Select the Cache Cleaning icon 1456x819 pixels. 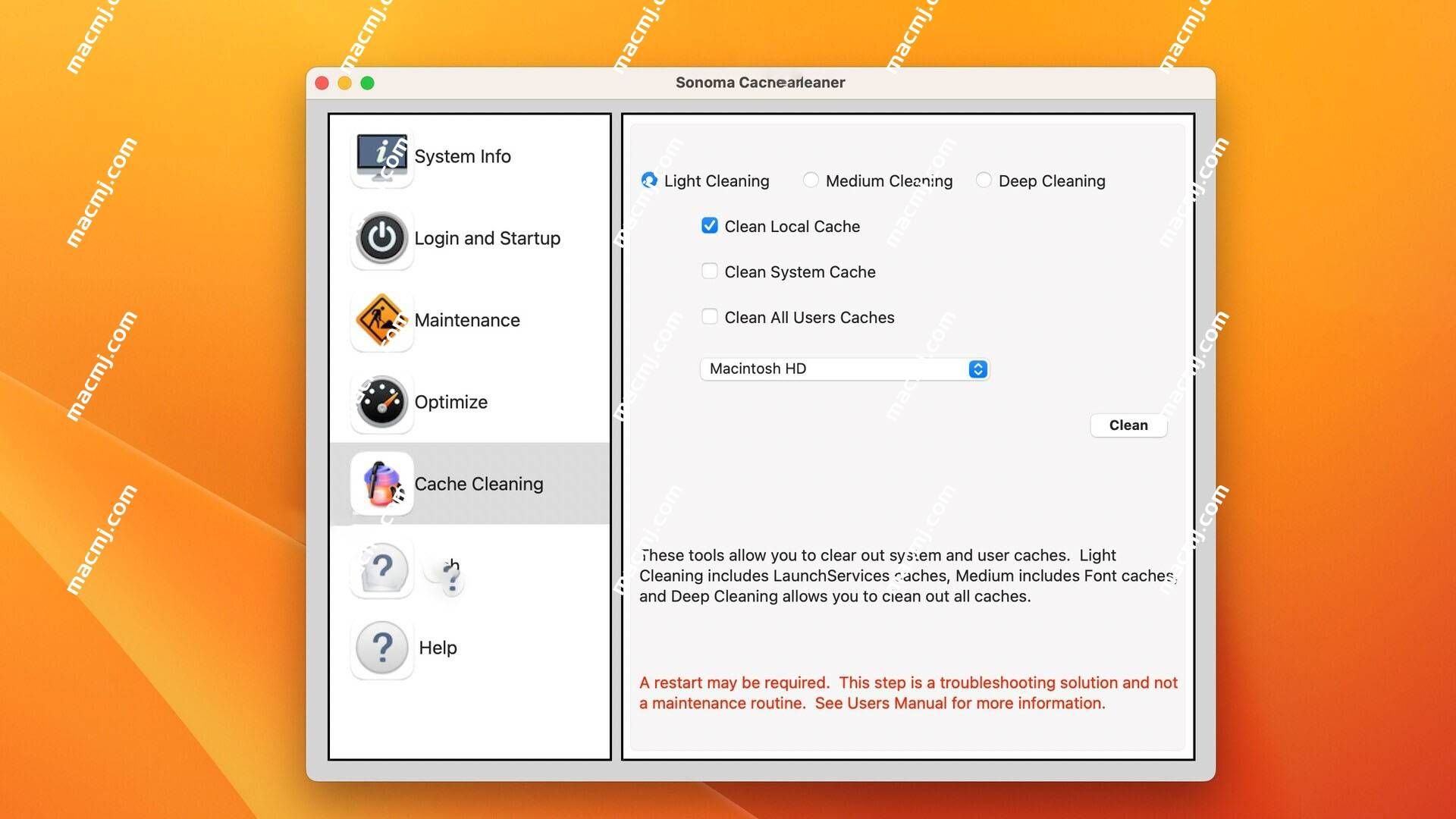coord(381,485)
